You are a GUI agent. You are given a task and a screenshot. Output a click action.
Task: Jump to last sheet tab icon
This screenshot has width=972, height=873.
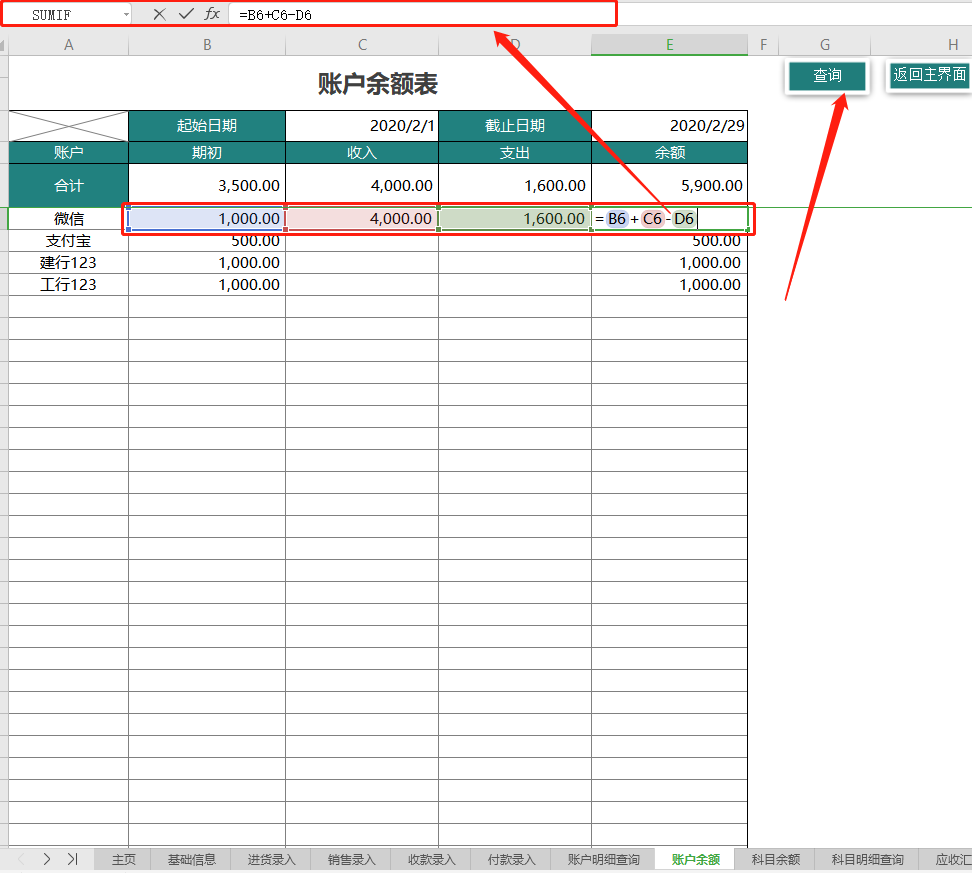(73, 859)
